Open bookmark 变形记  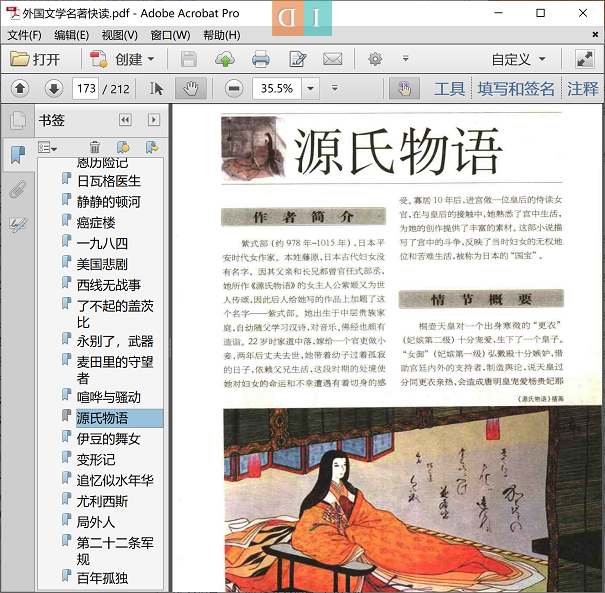click(96, 460)
